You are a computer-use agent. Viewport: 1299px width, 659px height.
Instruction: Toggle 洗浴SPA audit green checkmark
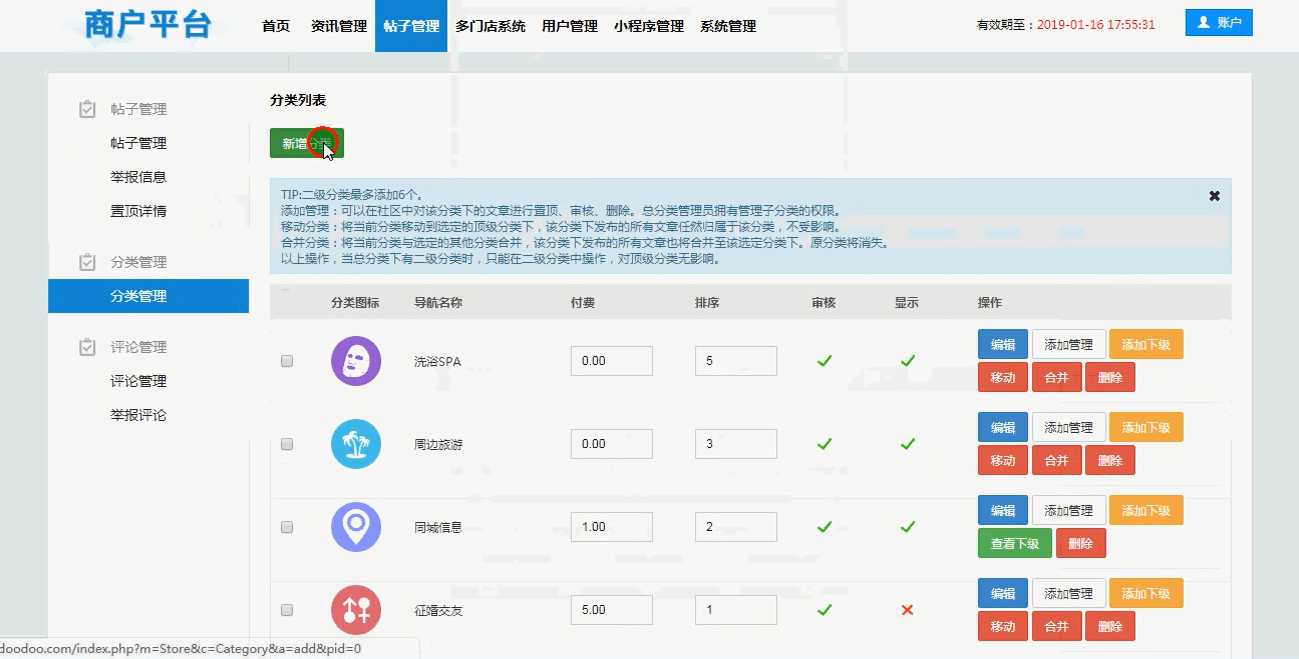824,361
